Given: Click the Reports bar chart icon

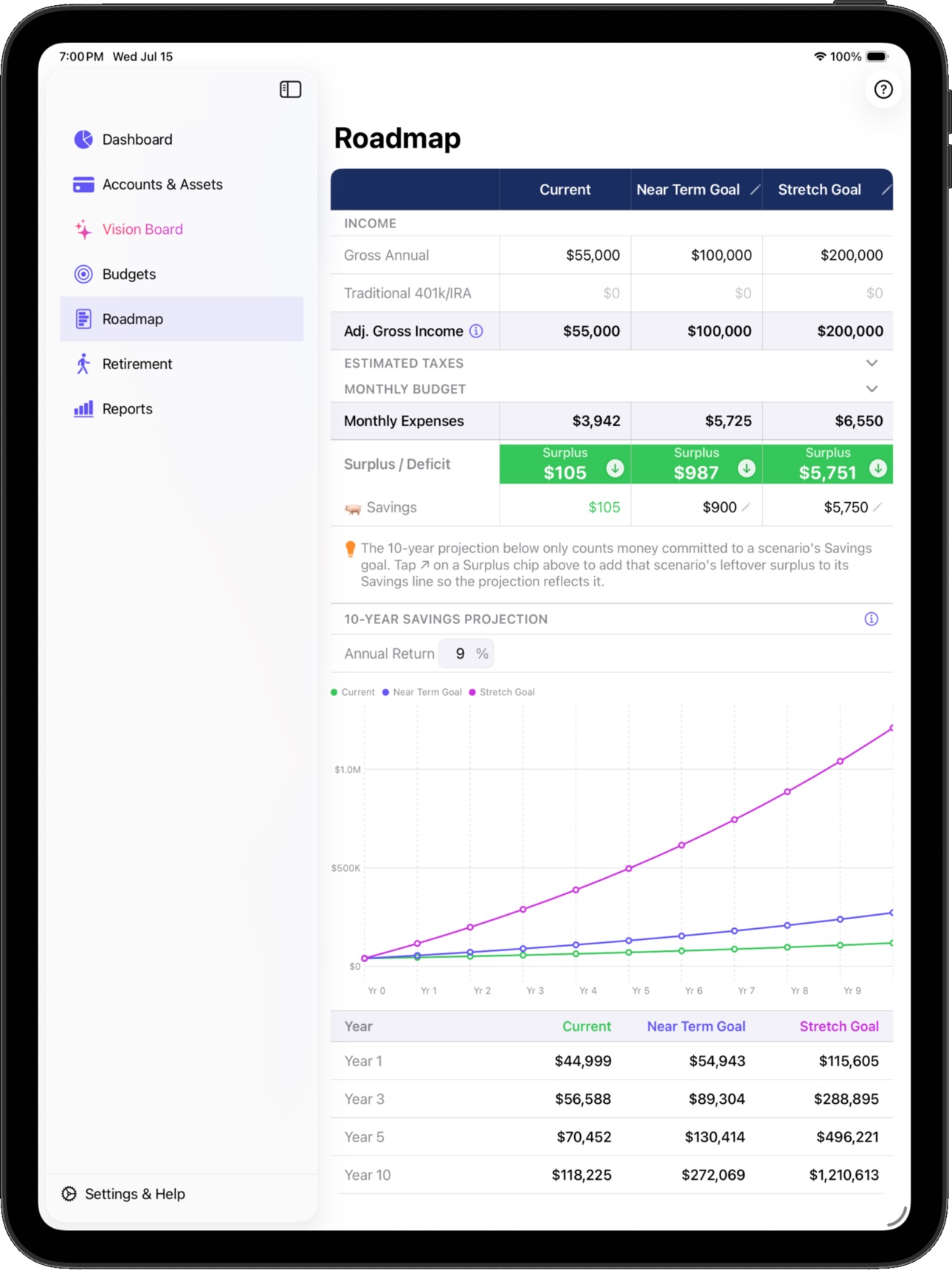Looking at the screenshot, I should click(83, 408).
